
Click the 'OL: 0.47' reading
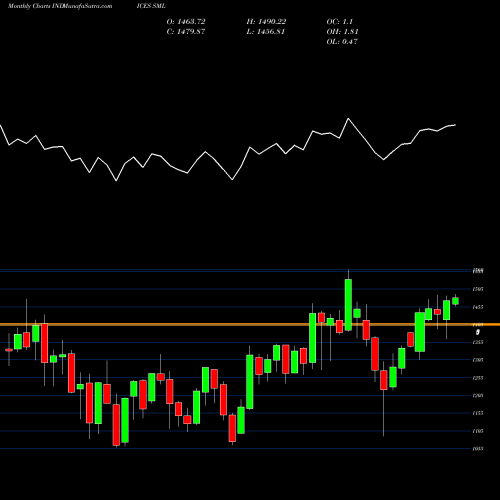pyautogui.click(x=342, y=42)
